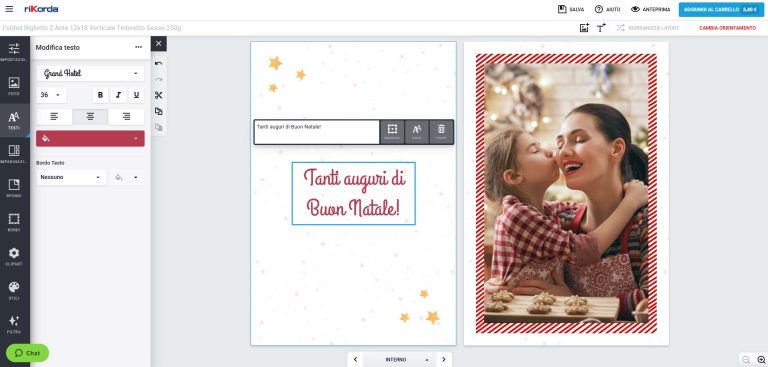Open the Chat support bubble
Screen dimensions: 768x367
[27, 353]
